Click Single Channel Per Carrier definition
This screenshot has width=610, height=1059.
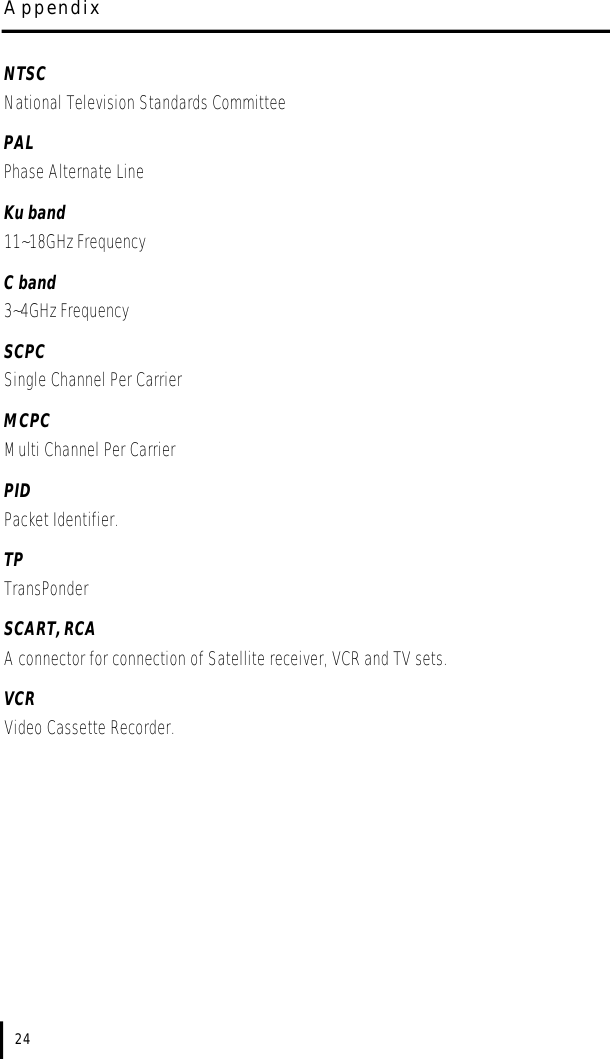click(93, 381)
